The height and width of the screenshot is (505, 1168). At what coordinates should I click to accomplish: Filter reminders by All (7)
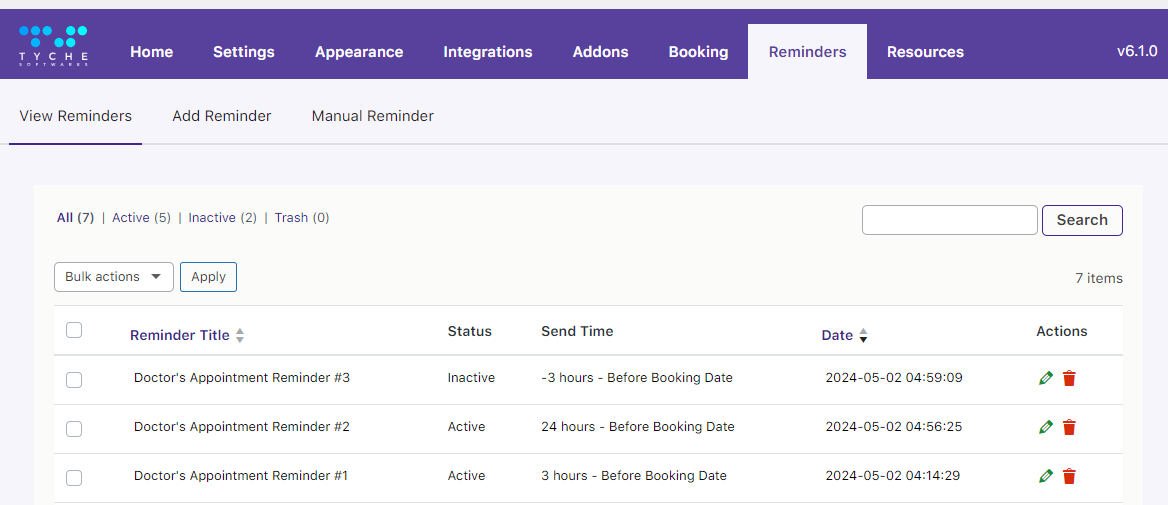(x=75, y=218)
